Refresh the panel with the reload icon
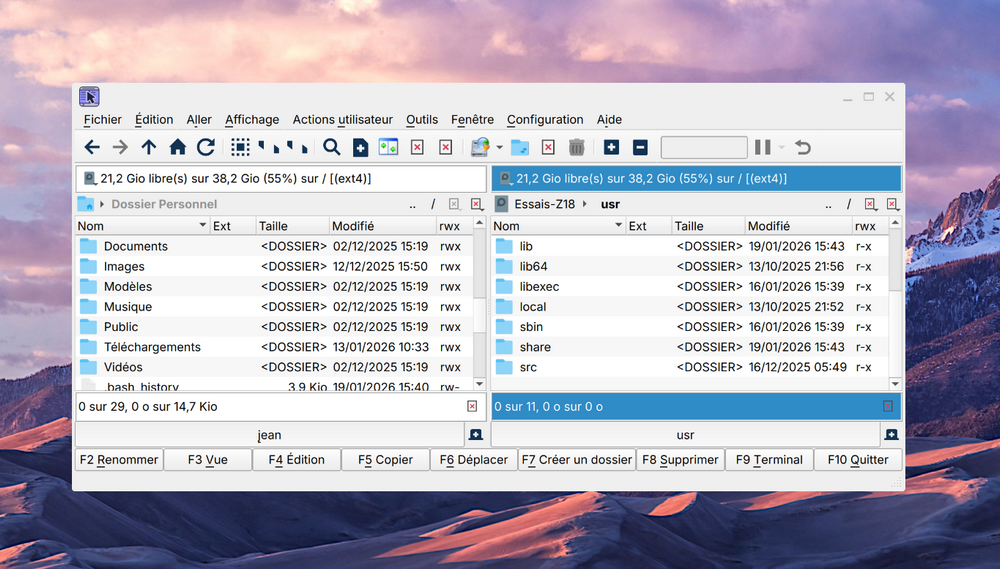 click(206, 147)
